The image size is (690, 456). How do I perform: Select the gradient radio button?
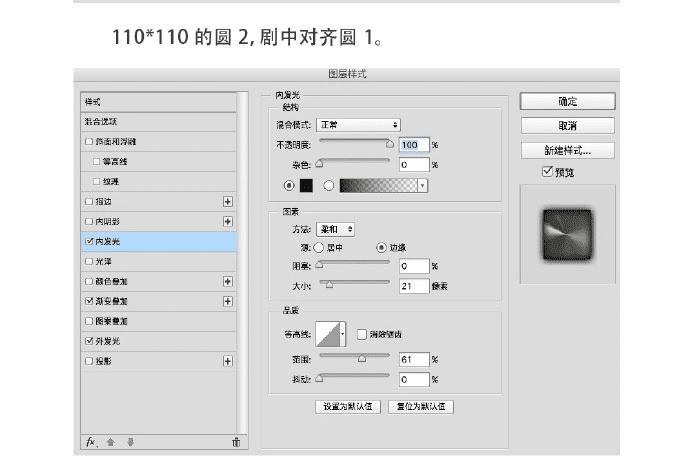328,186
